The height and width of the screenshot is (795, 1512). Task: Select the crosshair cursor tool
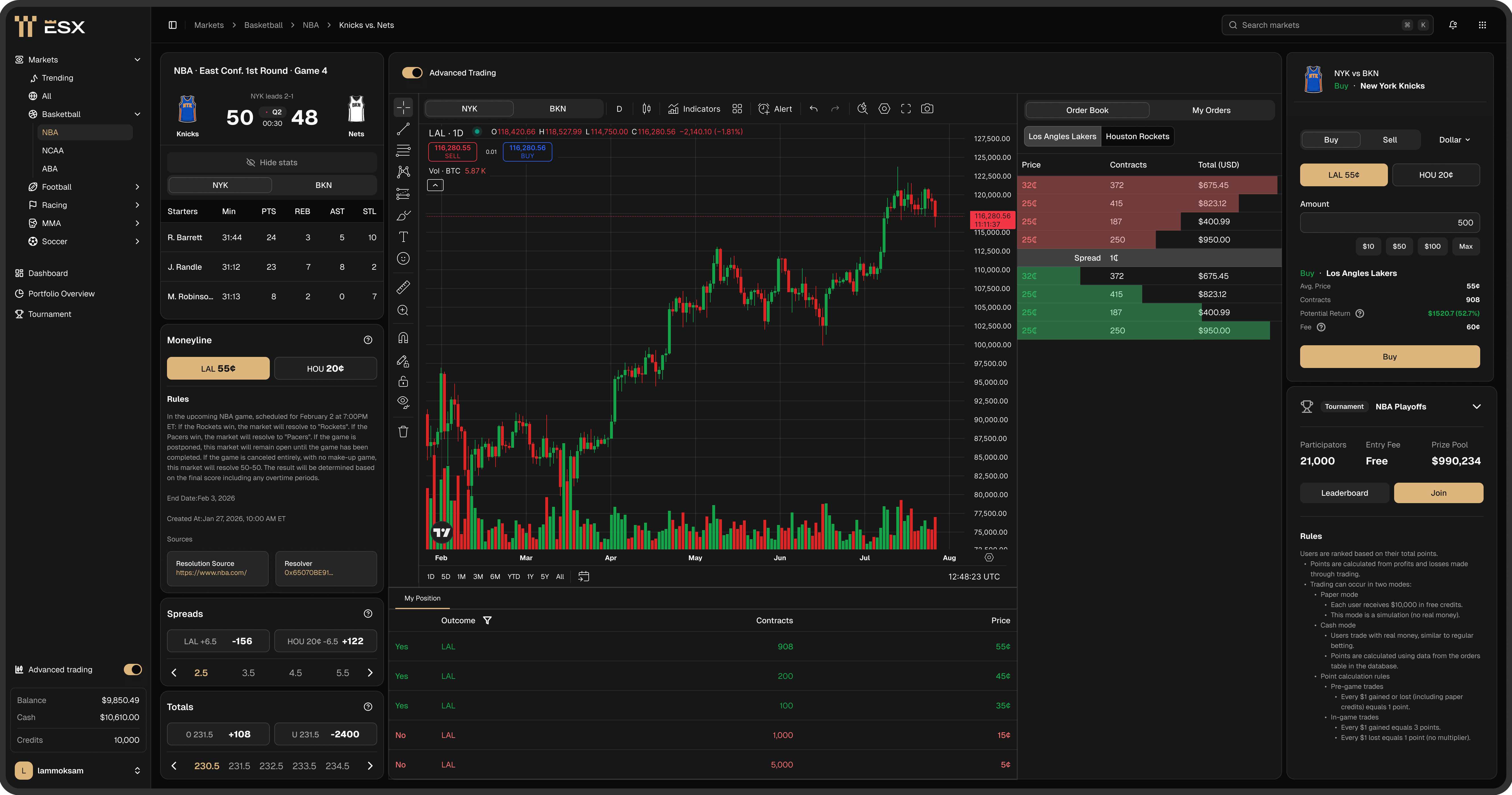pos(403,107)
